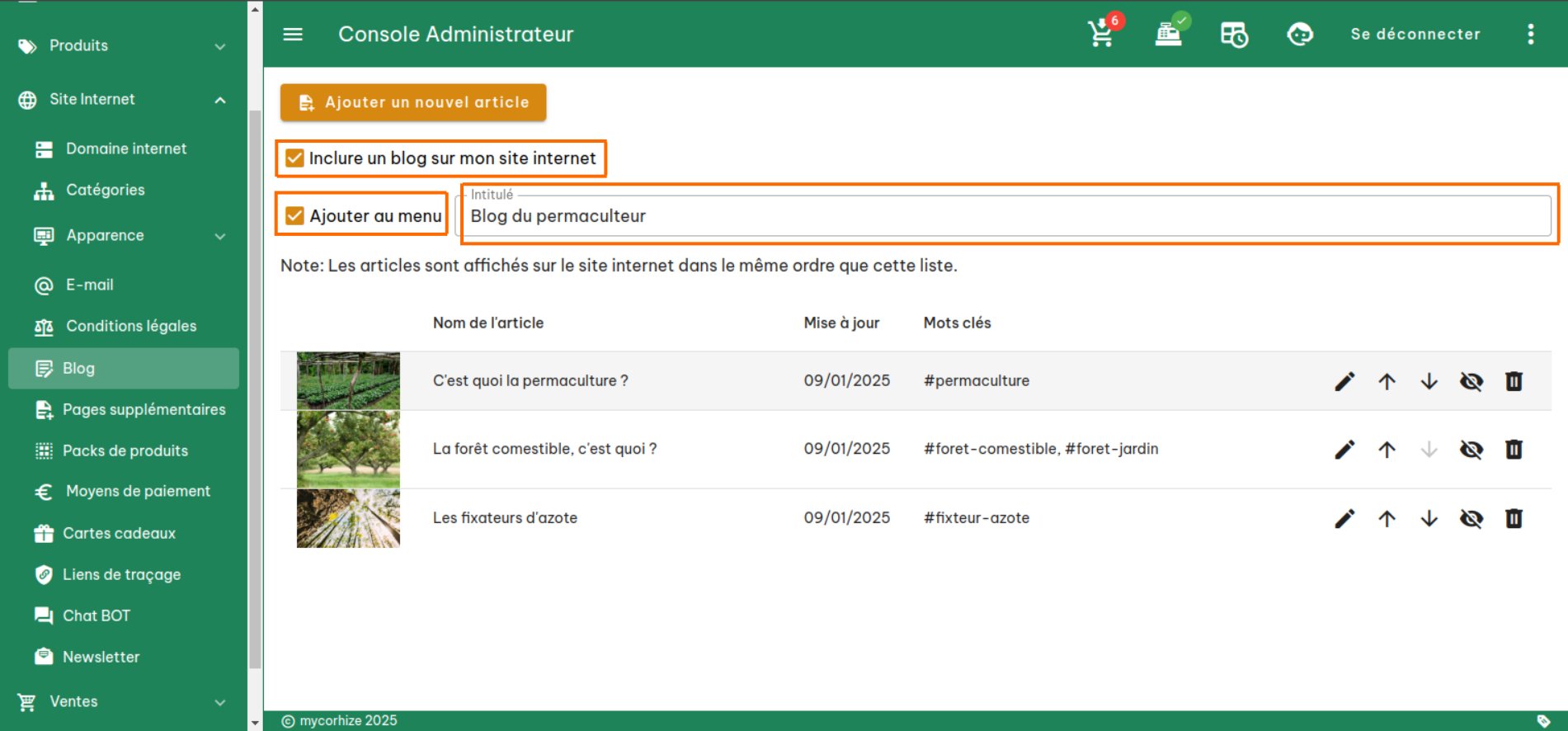Click the cash register icon in header
1568x731 pixels.
click(x=1168, y=34)
